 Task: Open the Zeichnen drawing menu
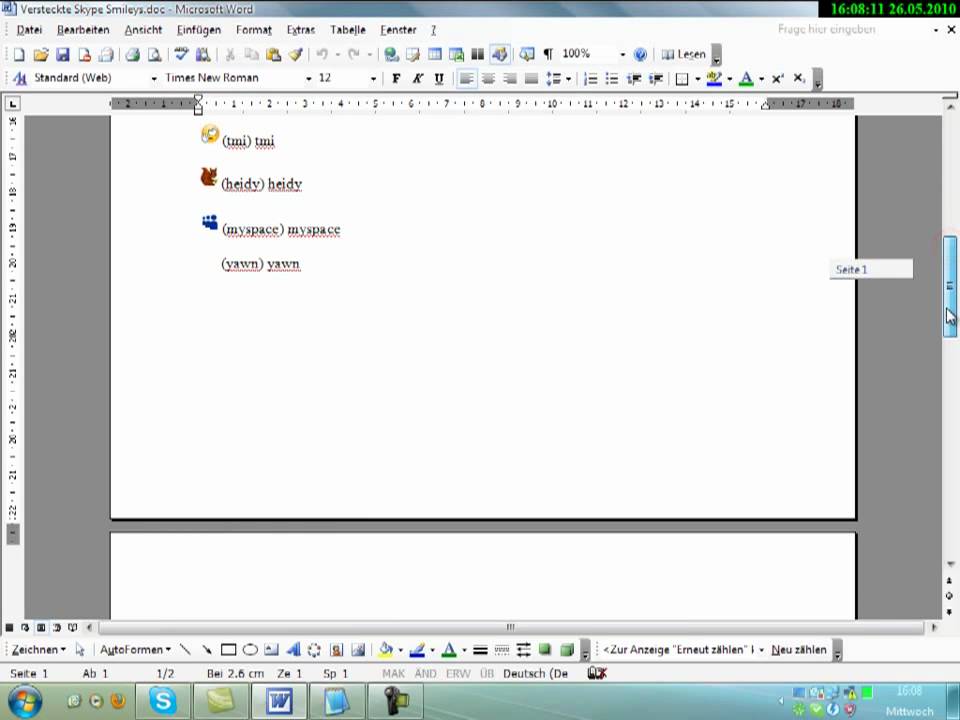click(39, 650)
